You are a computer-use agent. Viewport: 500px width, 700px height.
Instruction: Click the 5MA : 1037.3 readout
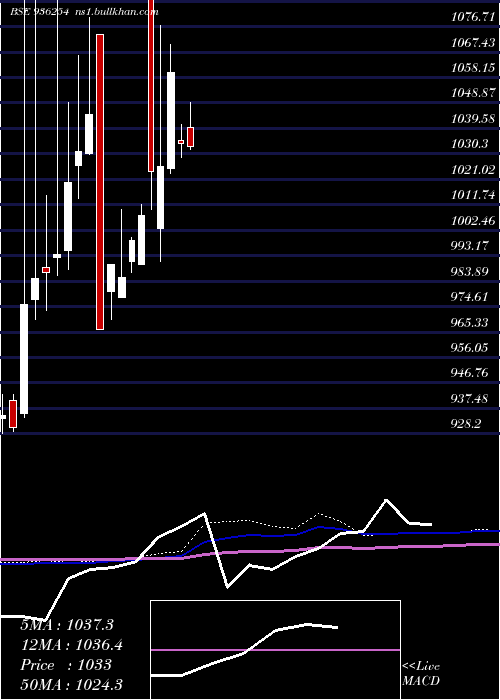[x=67, y=625]
